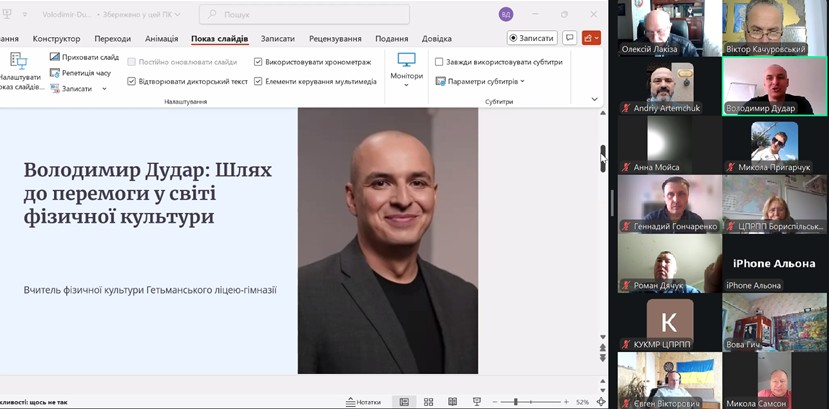Image resolution: width=829 pixels, height=409 pixels.
Task: Click the Записати button in title bar
Action: pyautogui.click(x=532, y=38)
